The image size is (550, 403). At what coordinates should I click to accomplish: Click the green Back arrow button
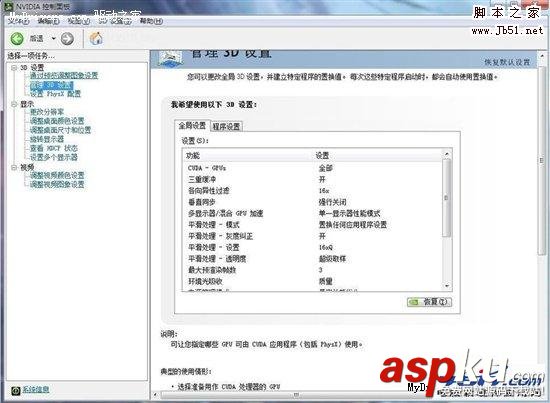pos(17,39)
